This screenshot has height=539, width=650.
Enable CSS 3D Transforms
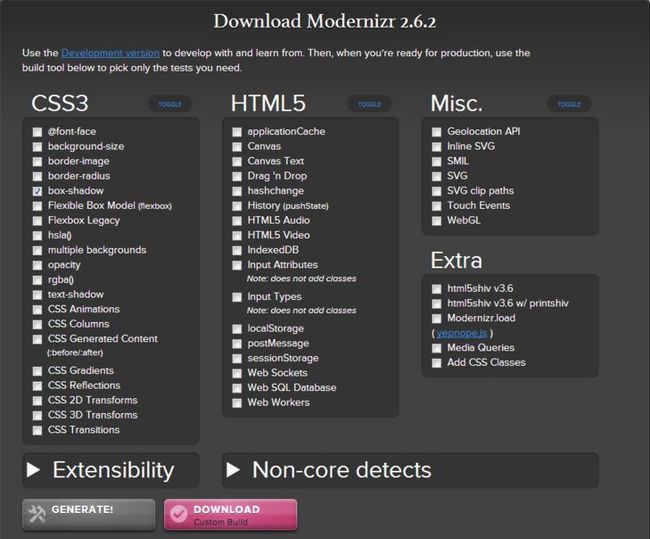tap(37, 415)
